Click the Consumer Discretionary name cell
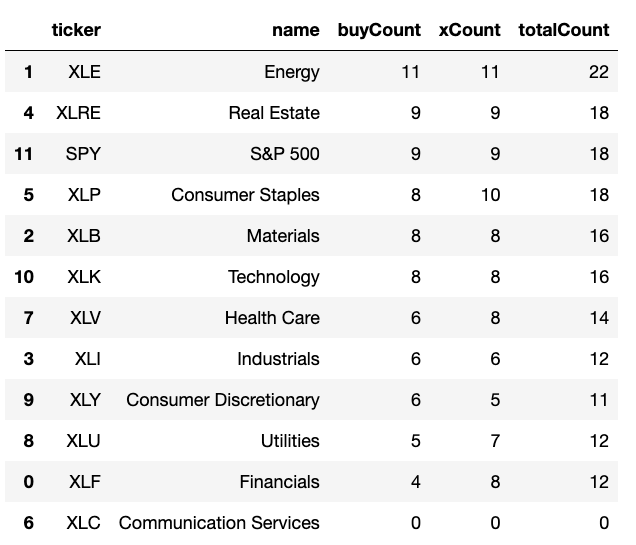Viewport: 636px width, 545px height. (223, 400)
